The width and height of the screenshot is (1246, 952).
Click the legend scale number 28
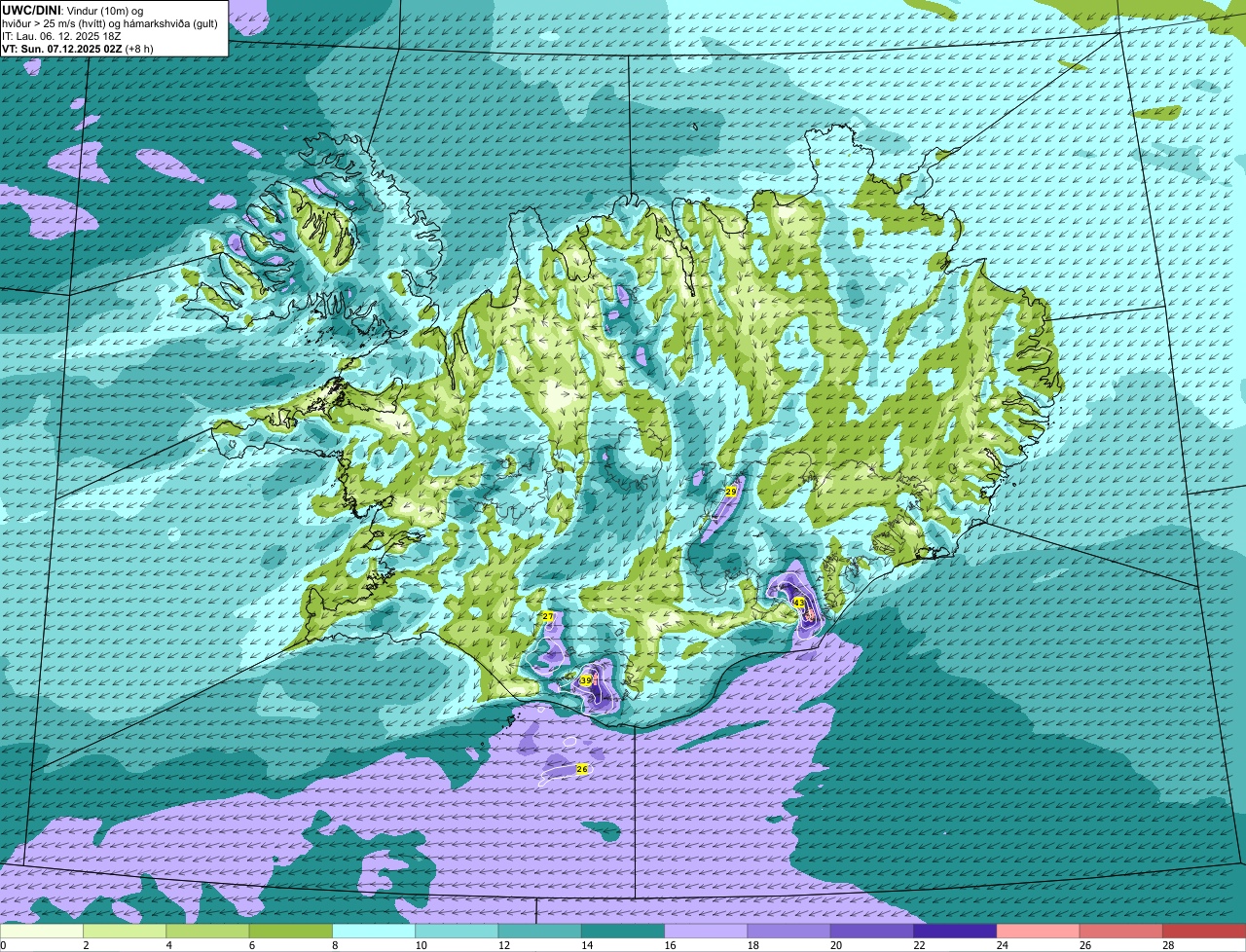coord(1167,945)
